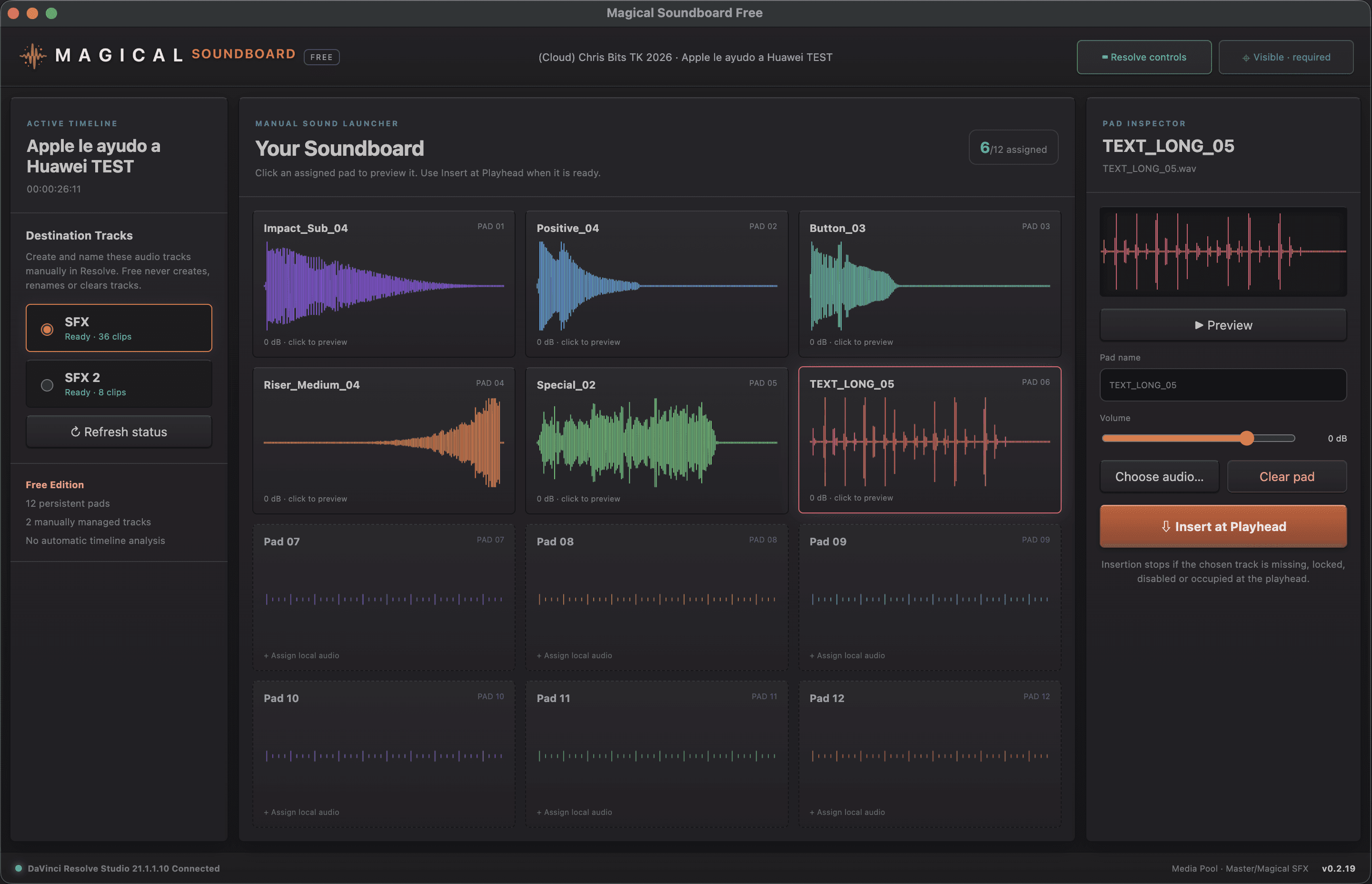Click the Media Pool · Master/Magical SFX path
This screenshot has width=1372, height=884.
pyautogui.click(x=1240, y=868)
